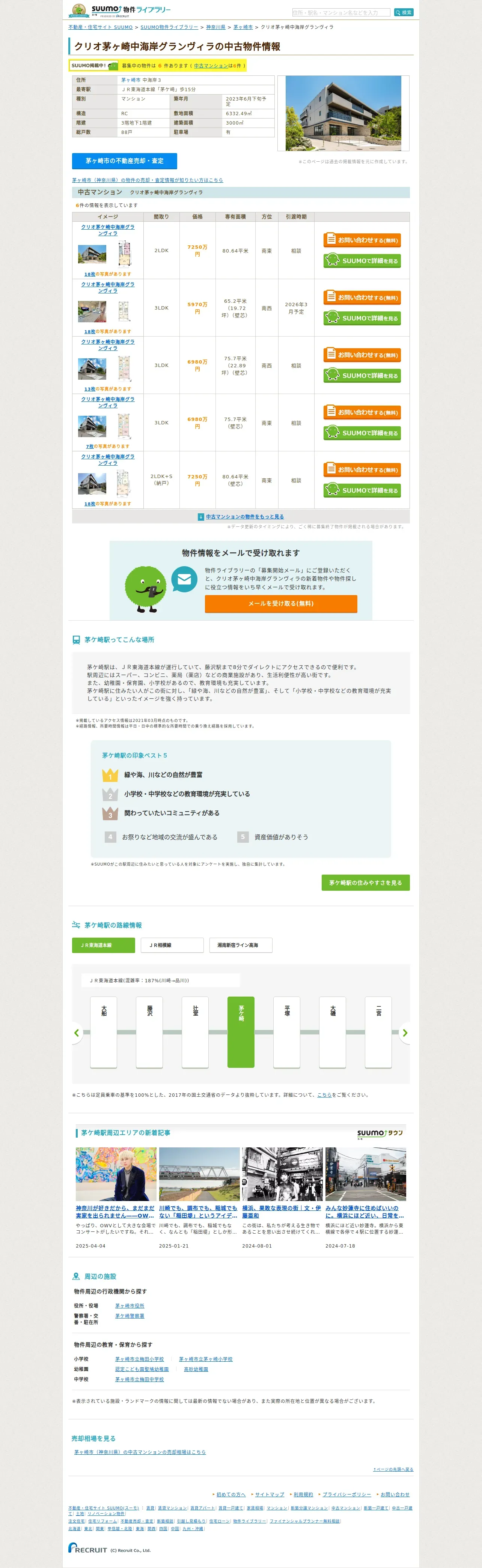Click the 茅ヶ崎市の不動産売却・査定 blue button

124,161
